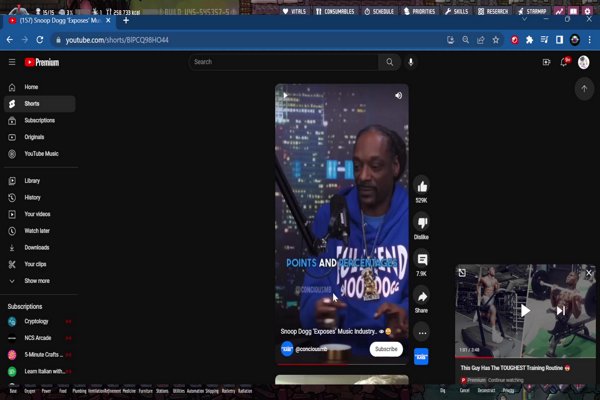Bookmark this page with star icon
Viewport: 600px width, 400px height.
click(x=496, y=40)
